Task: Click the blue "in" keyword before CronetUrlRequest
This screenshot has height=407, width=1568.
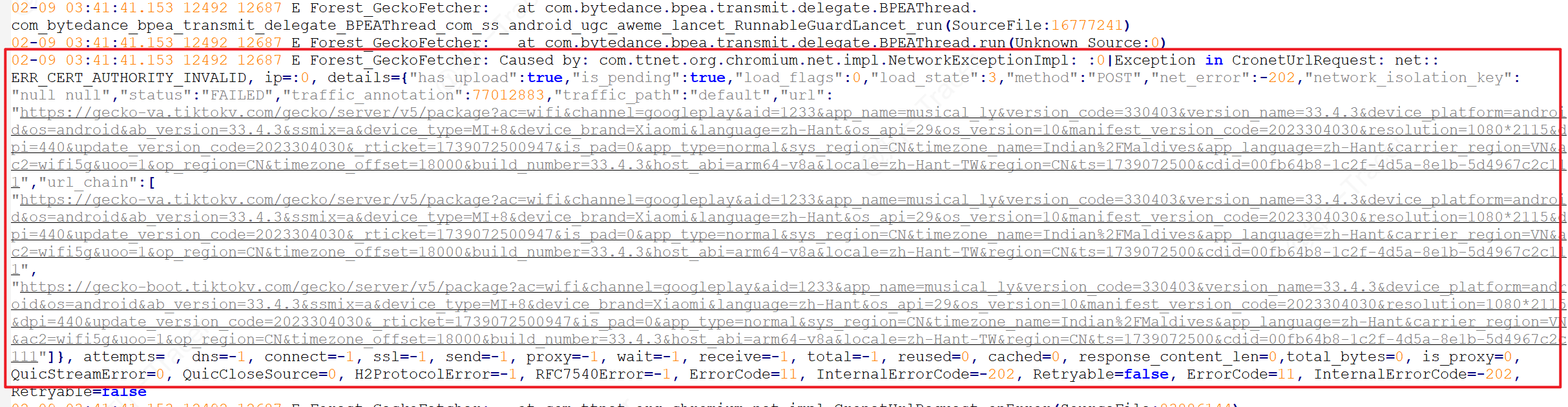Action: (x=1214, y=60)
